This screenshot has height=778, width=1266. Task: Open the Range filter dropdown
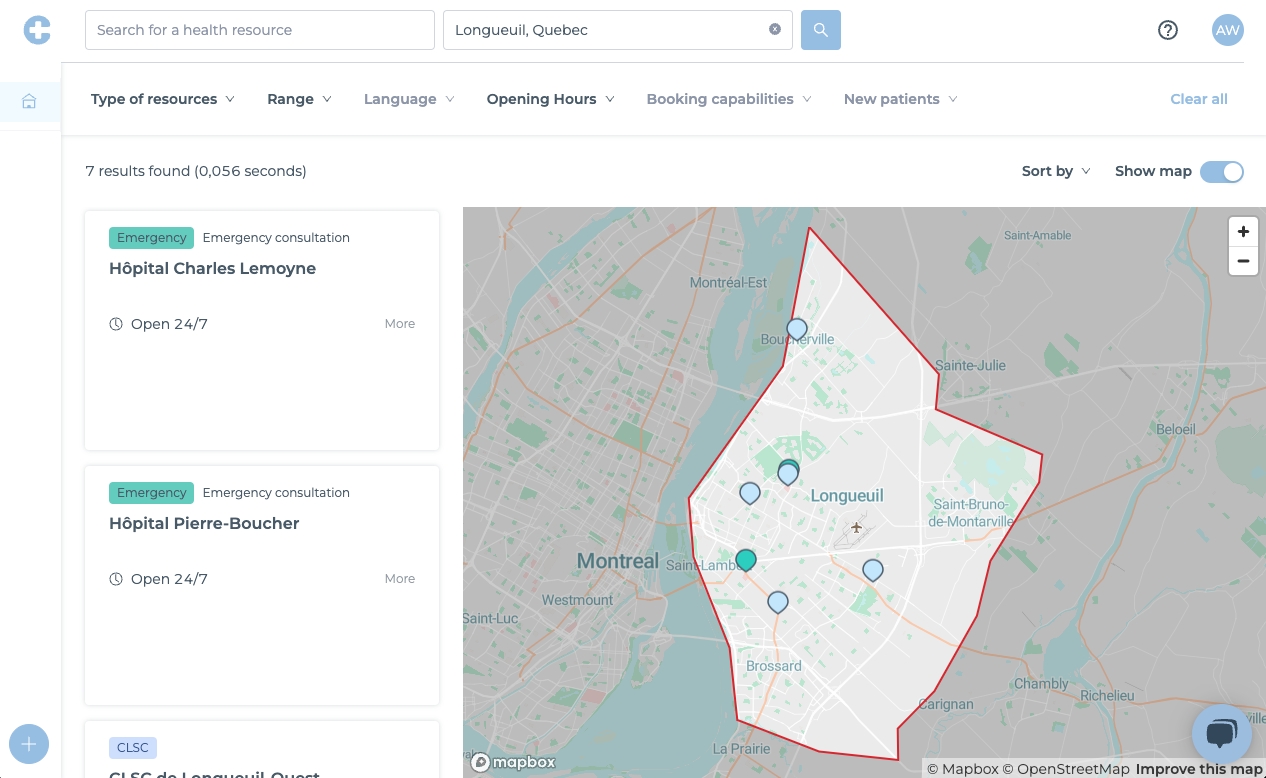[x=299, y=99]
